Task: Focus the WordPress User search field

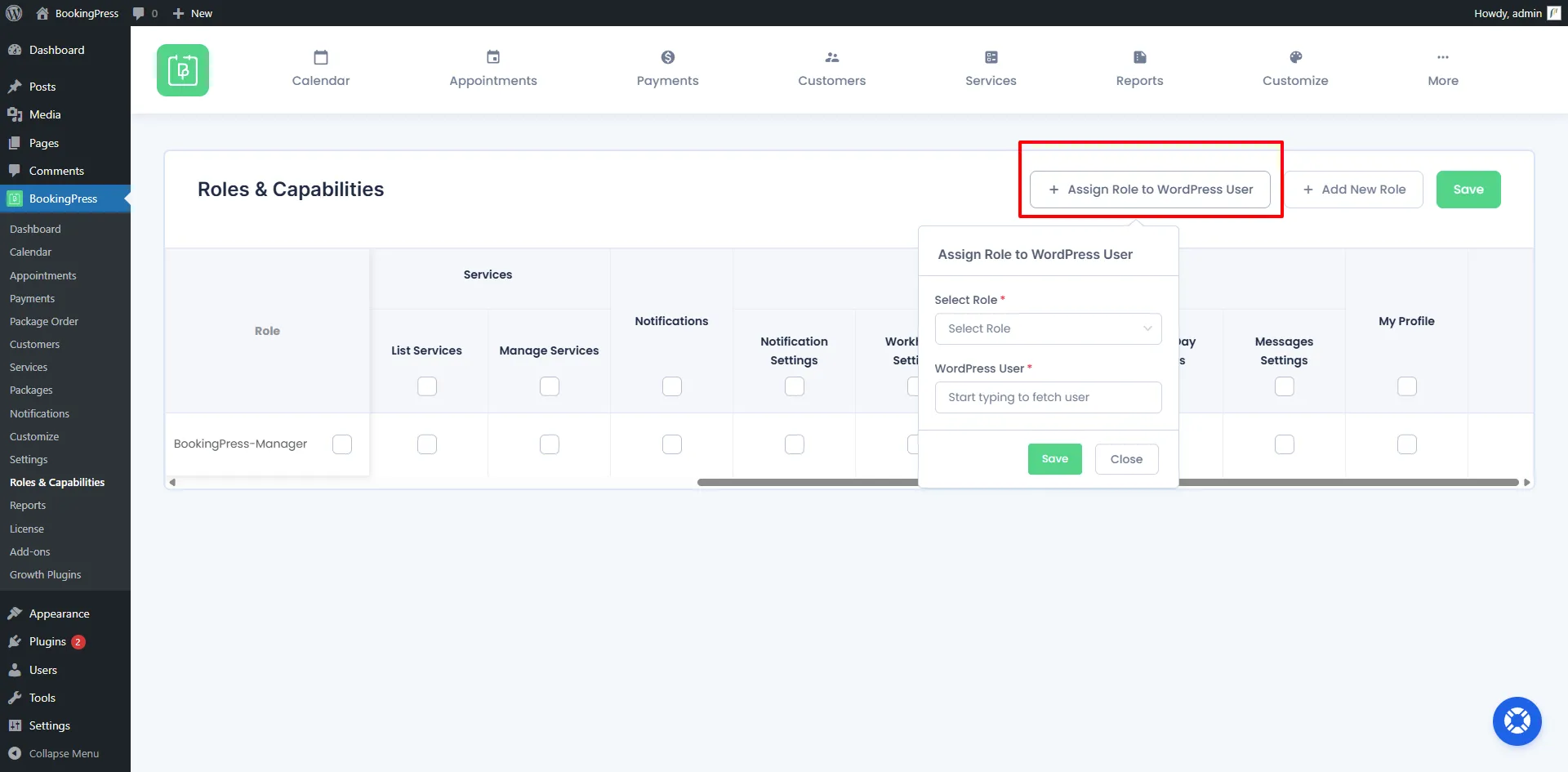Action: click(x=1048, y=397)
